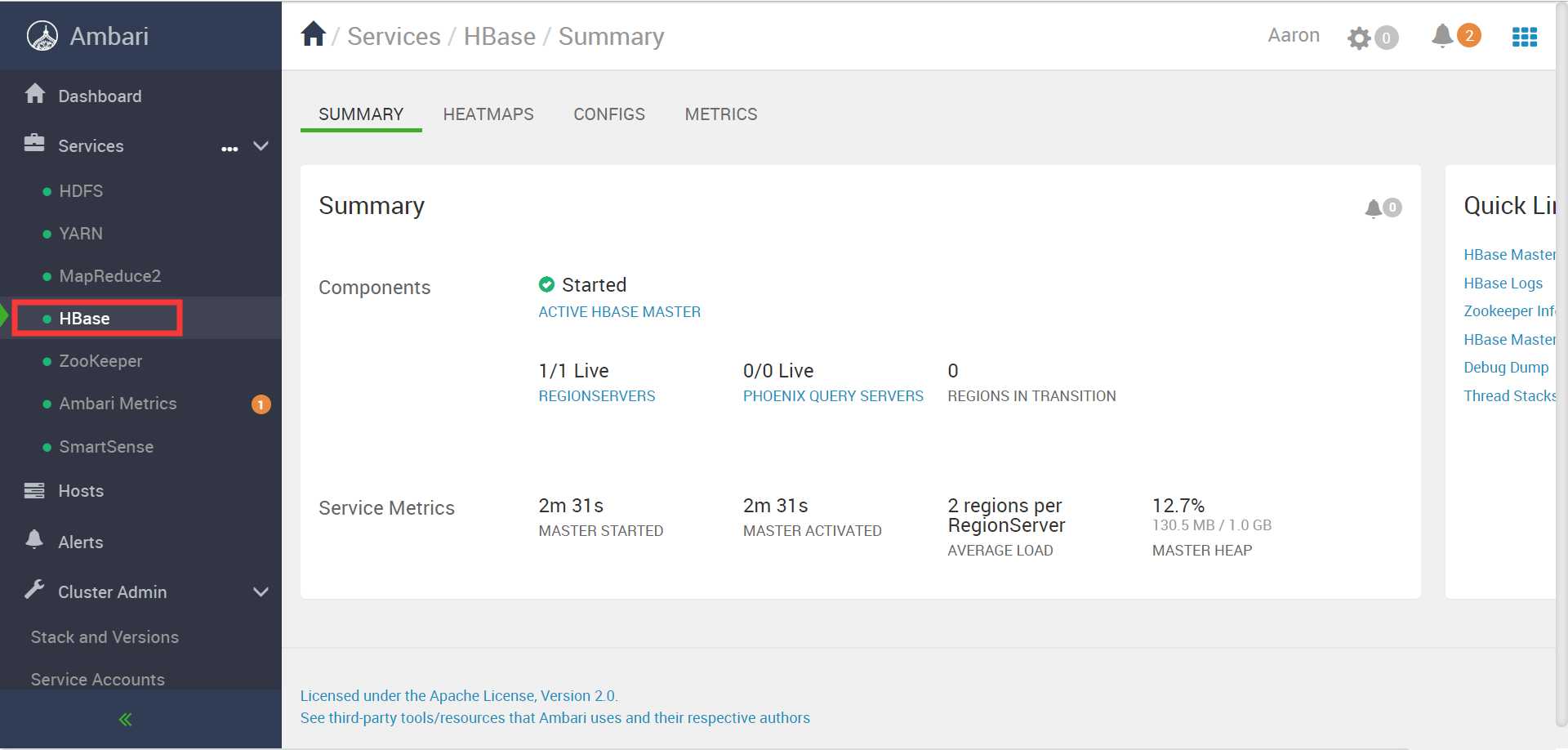Click the green Started status check icon
Image resolution: width=1568 pixels, height=750 pixels.
546,284
